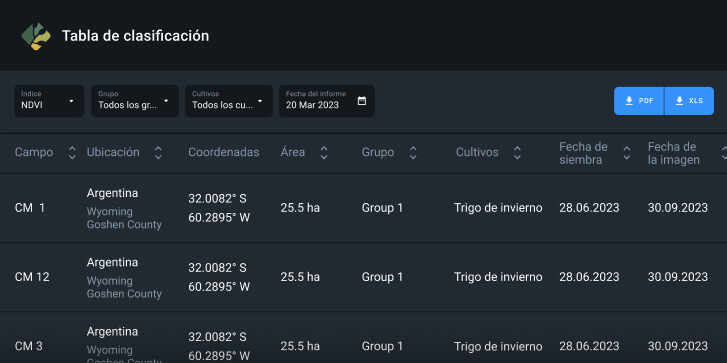Click Argentina location in CM 12 row
This screenshot has height=363, width=727.
[112, 262]
